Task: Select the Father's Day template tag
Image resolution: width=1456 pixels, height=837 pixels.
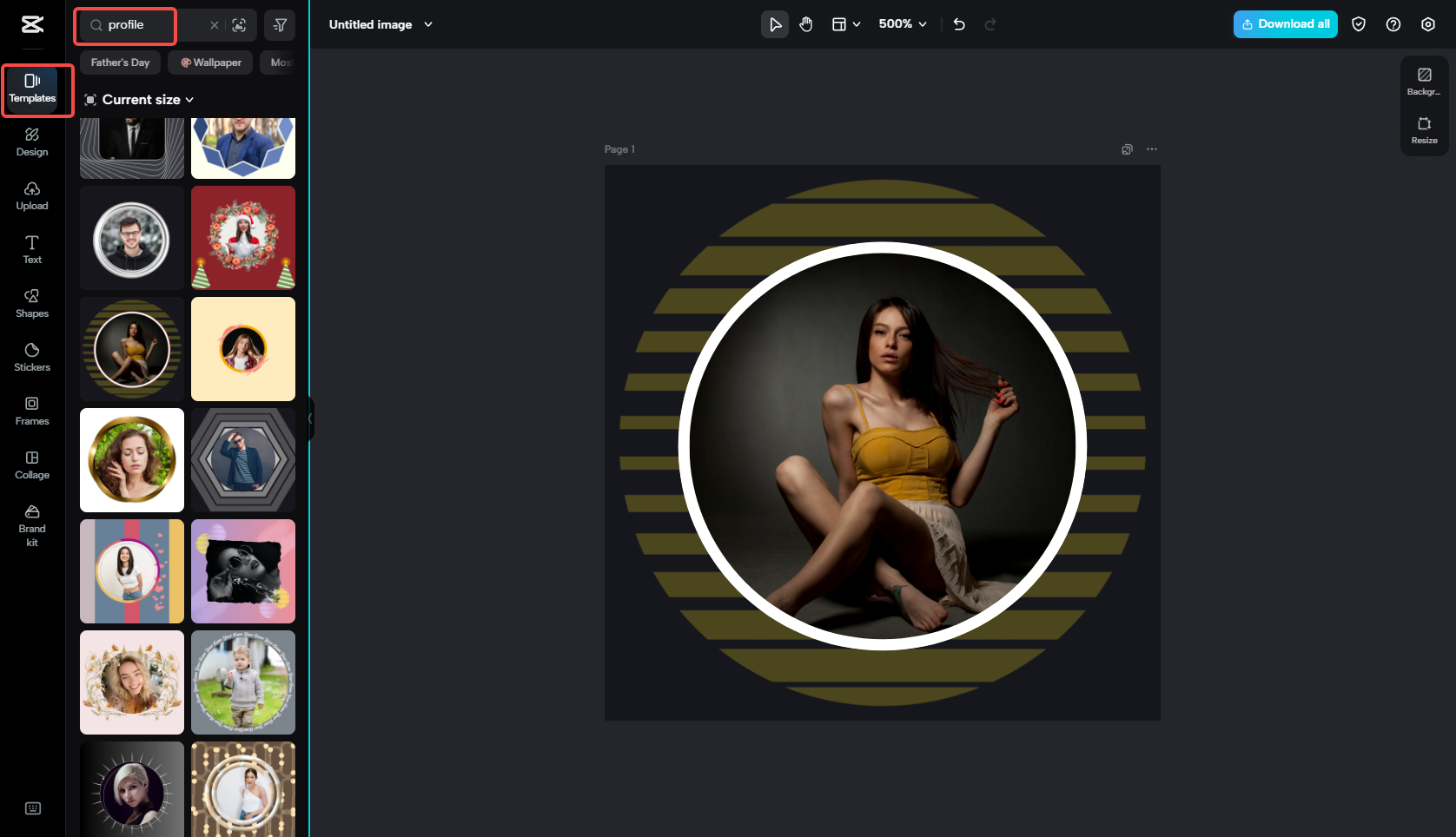Action: [x=120, y=62]
